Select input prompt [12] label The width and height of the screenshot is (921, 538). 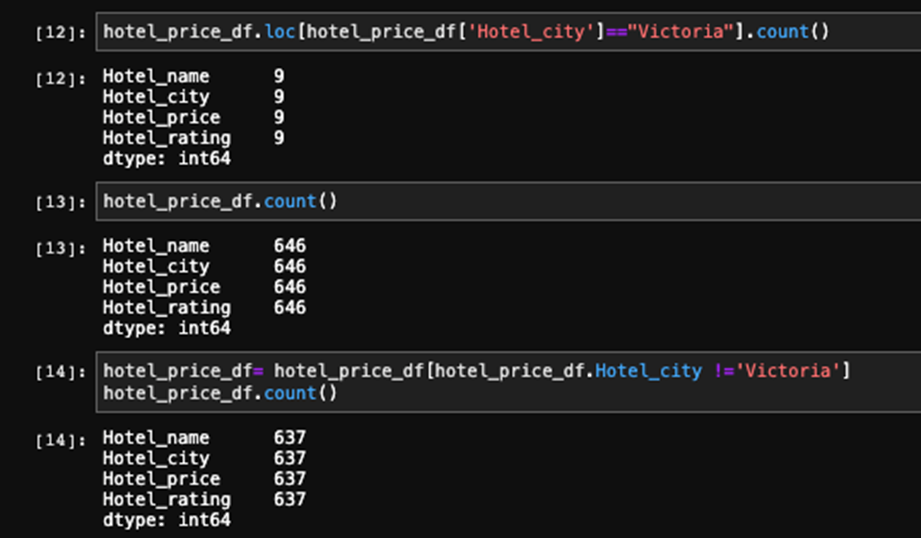pos(60,32)
